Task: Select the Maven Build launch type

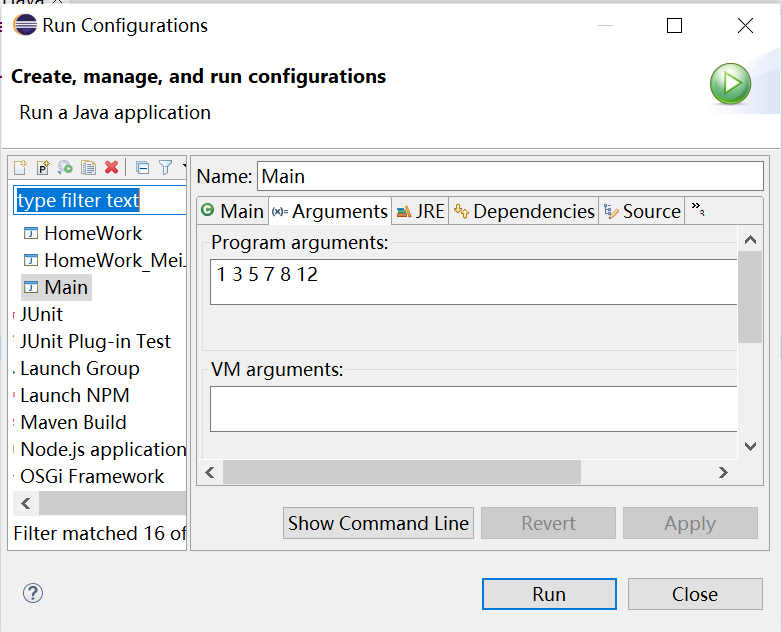Action: [x=73, y=422]
